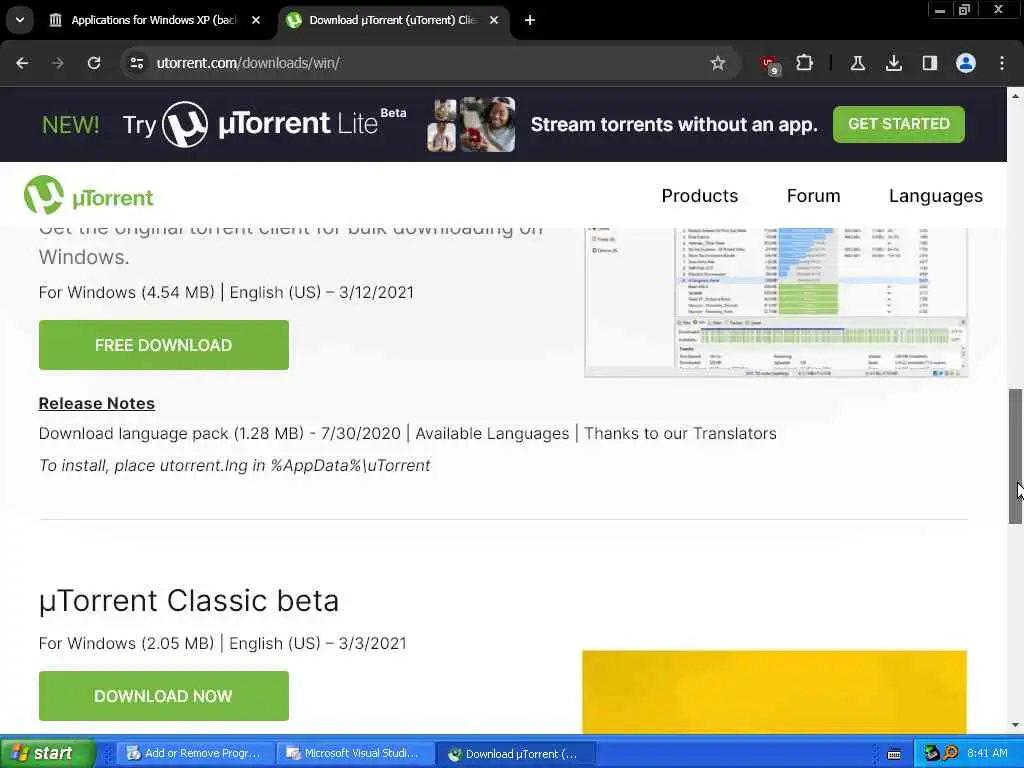Open Thanks to our Translators link
Viewport: 1024px width, 768px height.
(680, 434)
